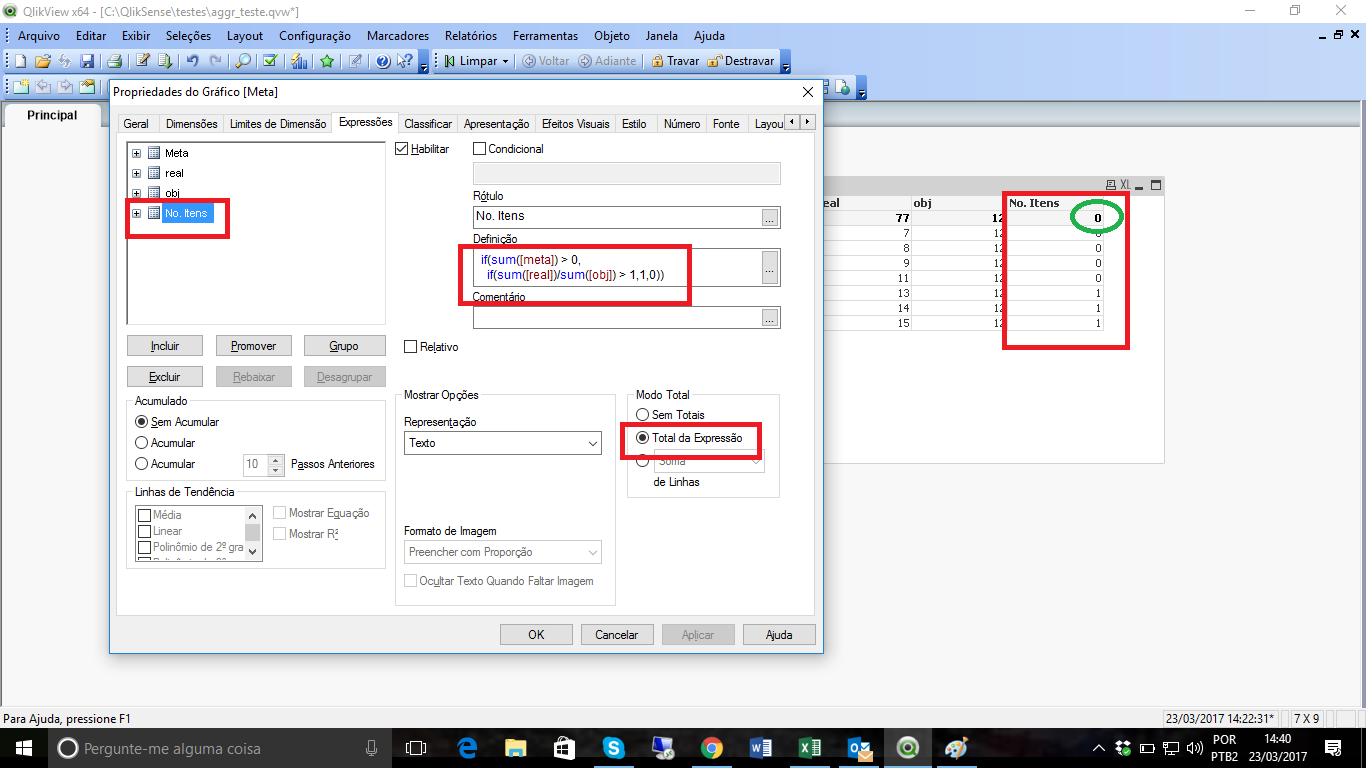Image resolution: width=1366 pixels, height=768 pixels.
Task: Click the New document toolbar icon
Action: pos(21,61)
